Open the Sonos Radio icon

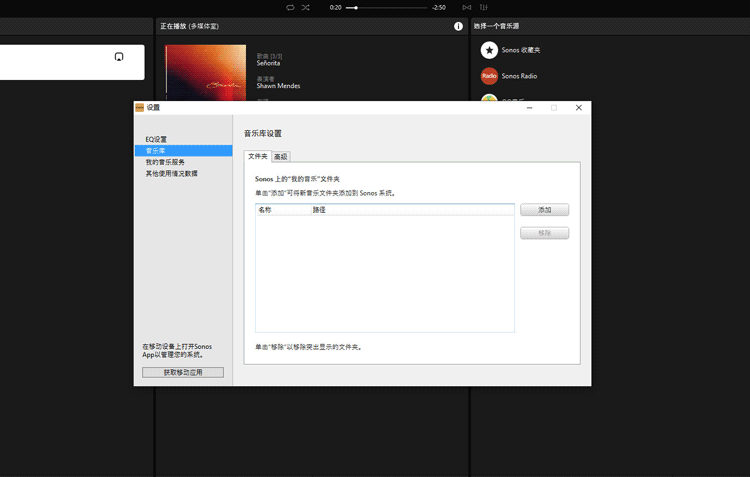pyautogui.click(x=489, y=76)
